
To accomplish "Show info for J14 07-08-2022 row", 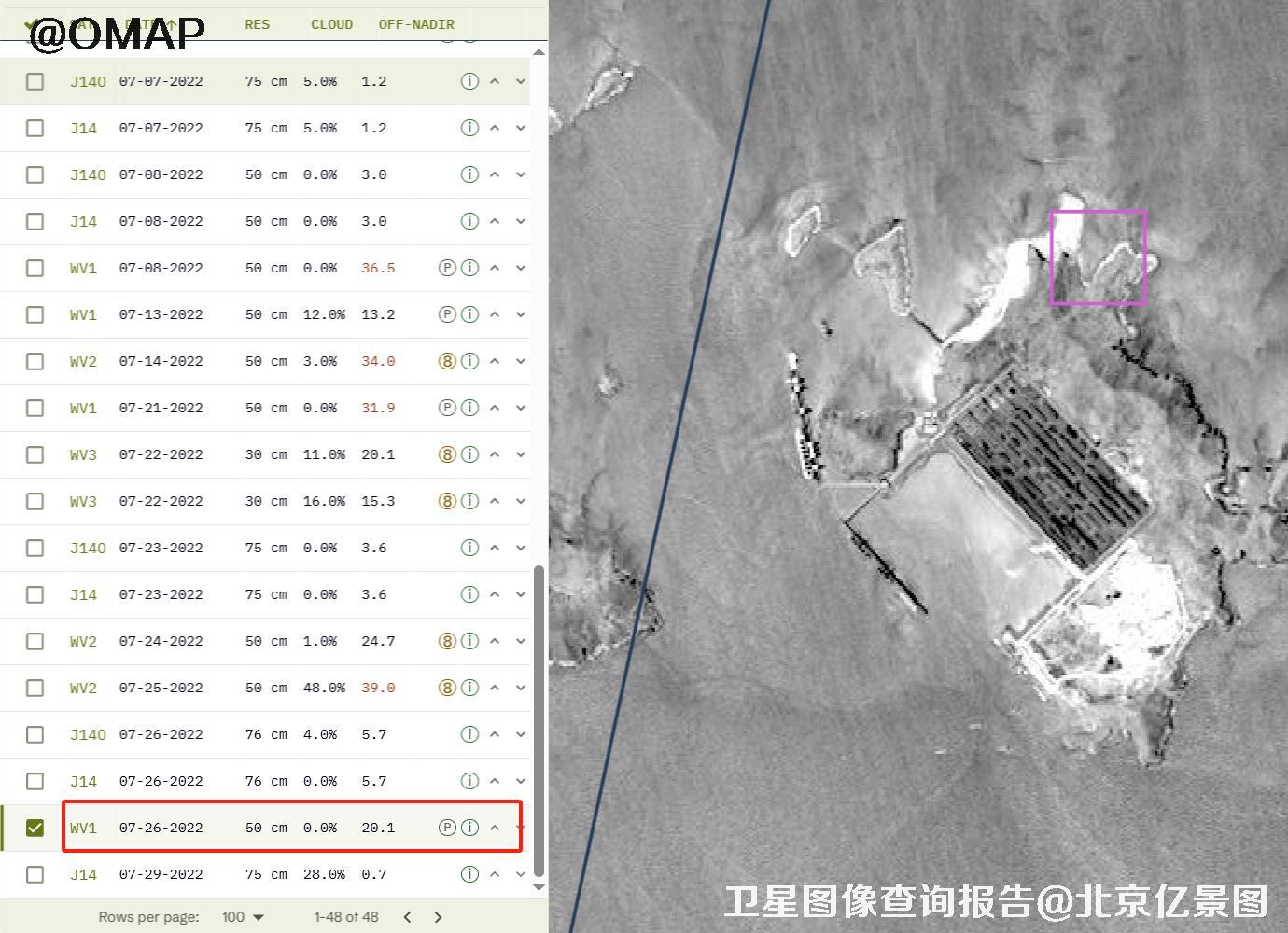I will click(469, 221).
